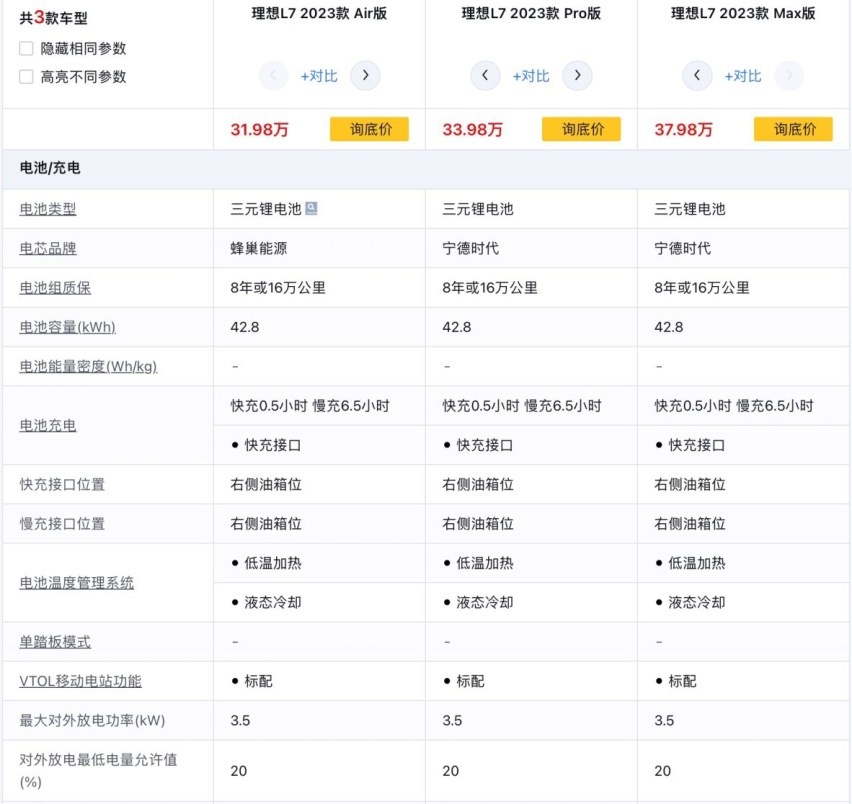This screenshot has height=804, width=852.
Task: Check the 隐藏相同参数 checkbox
Action: point(26,48)
